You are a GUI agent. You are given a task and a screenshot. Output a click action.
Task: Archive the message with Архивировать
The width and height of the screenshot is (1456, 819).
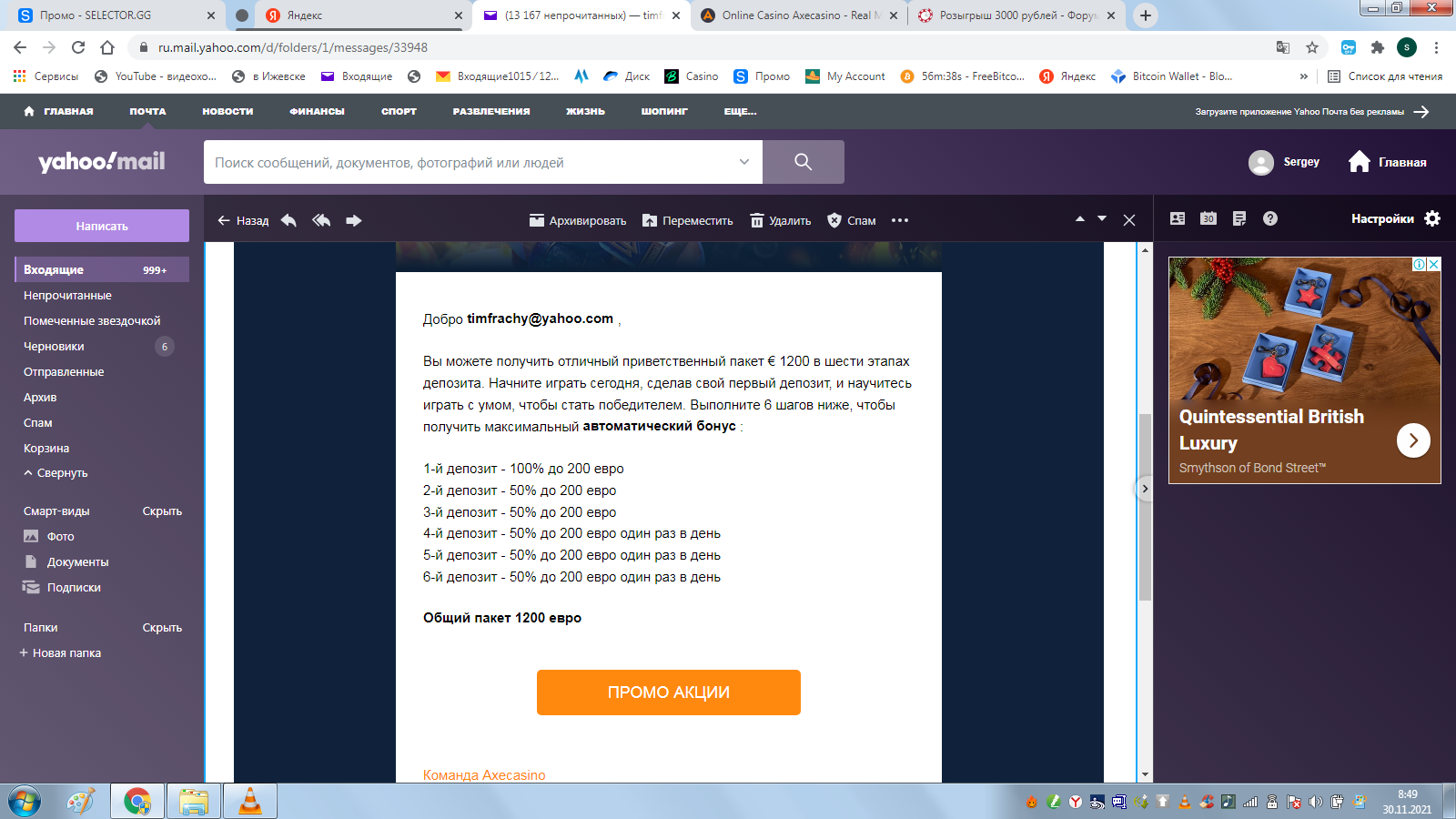tap(578, 220)
